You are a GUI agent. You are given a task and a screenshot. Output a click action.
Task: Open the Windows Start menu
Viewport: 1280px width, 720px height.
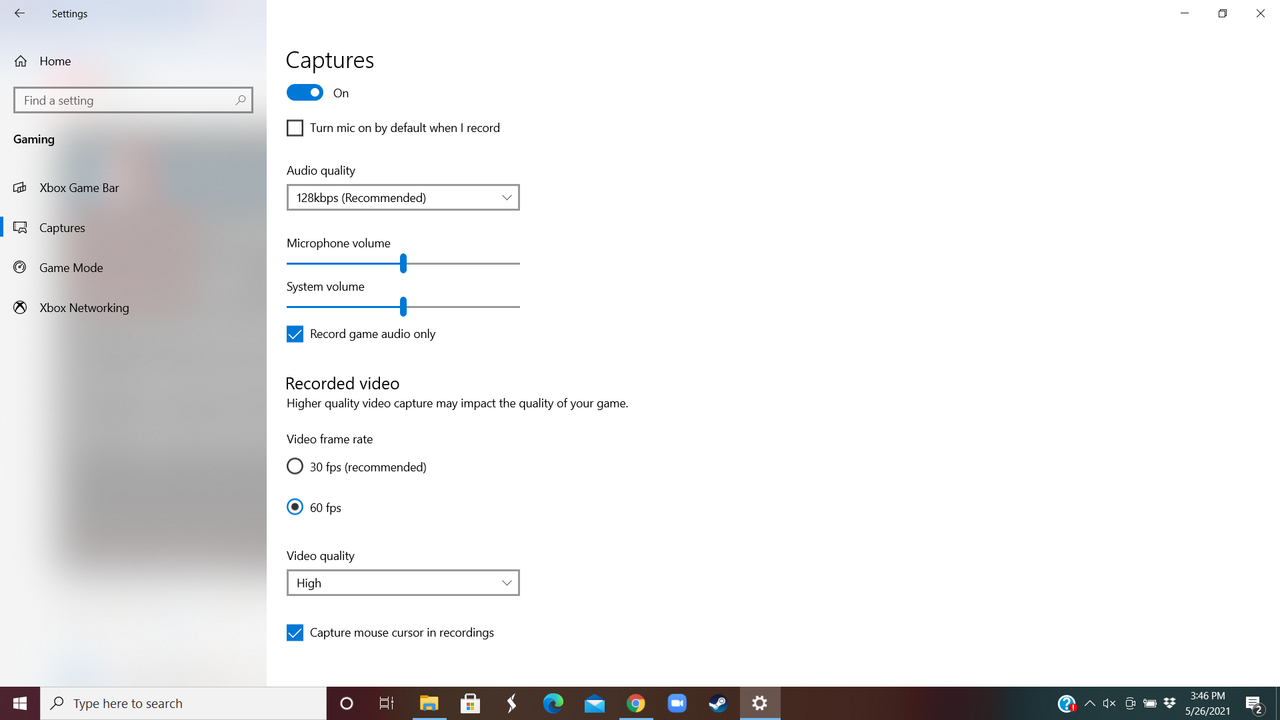[x=20, y=704]
